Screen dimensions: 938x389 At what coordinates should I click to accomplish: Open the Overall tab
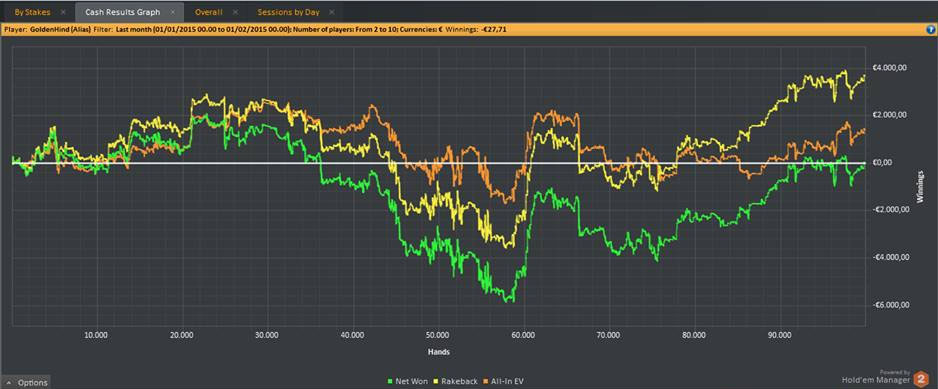pos(209,12)
